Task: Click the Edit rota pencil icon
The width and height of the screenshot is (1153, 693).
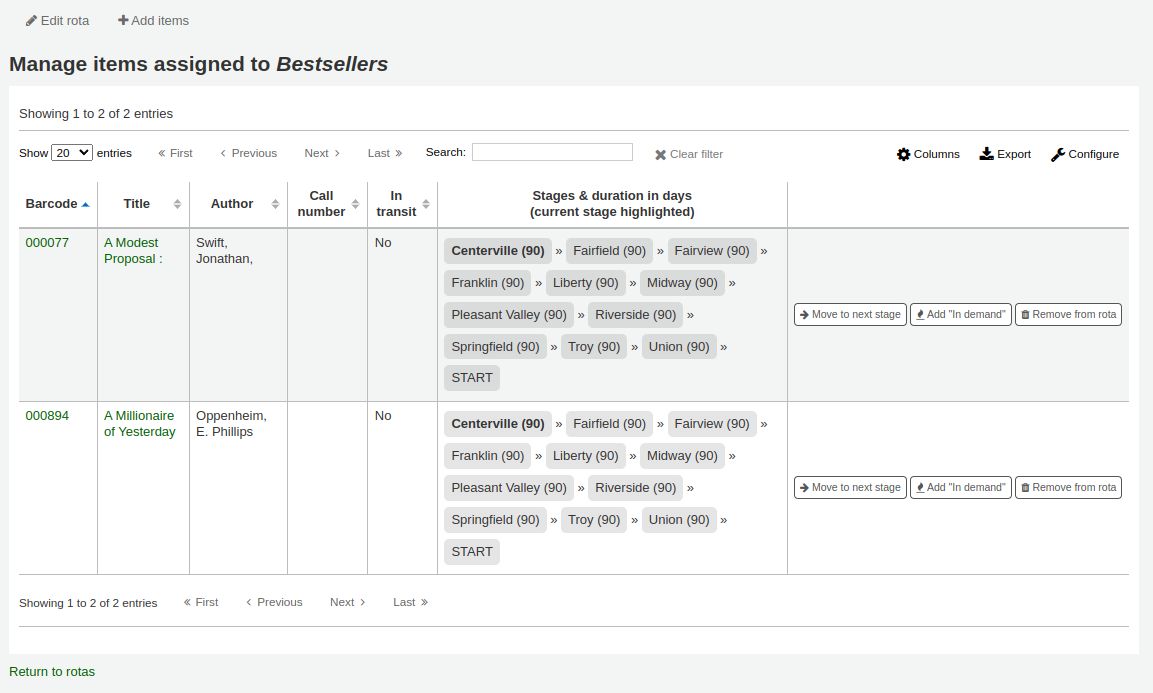Action: pos(31,21)
